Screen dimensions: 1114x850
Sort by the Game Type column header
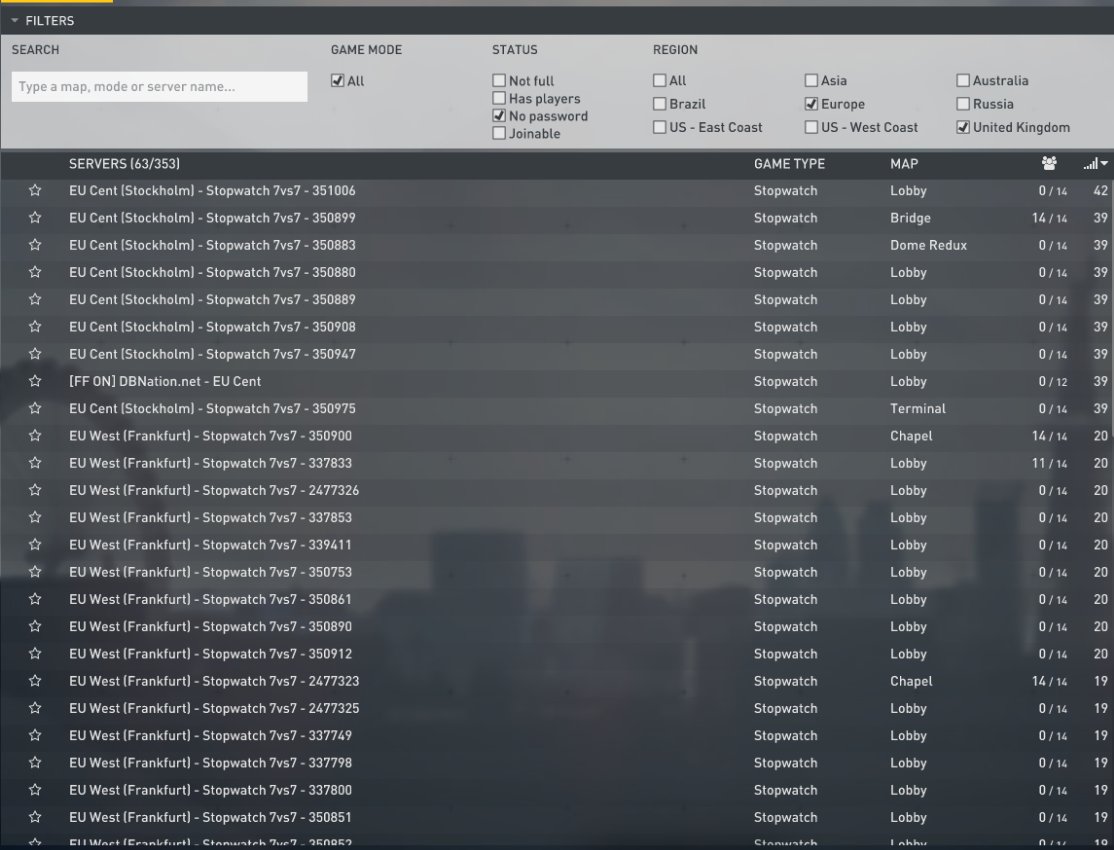(789, 163)
